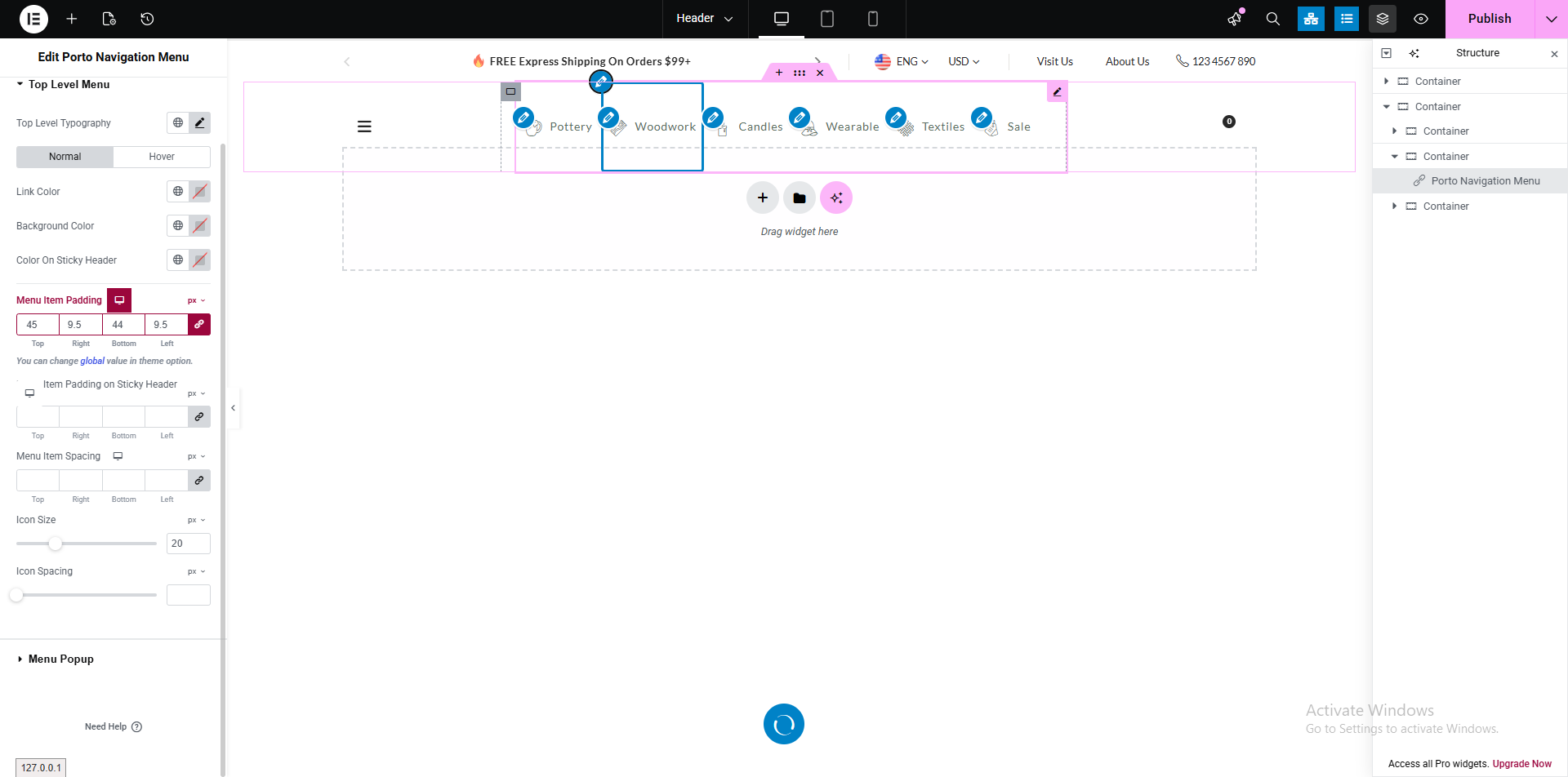Open the Background Color swatch
Screen dimensions: 1568x777
point(199,226)
